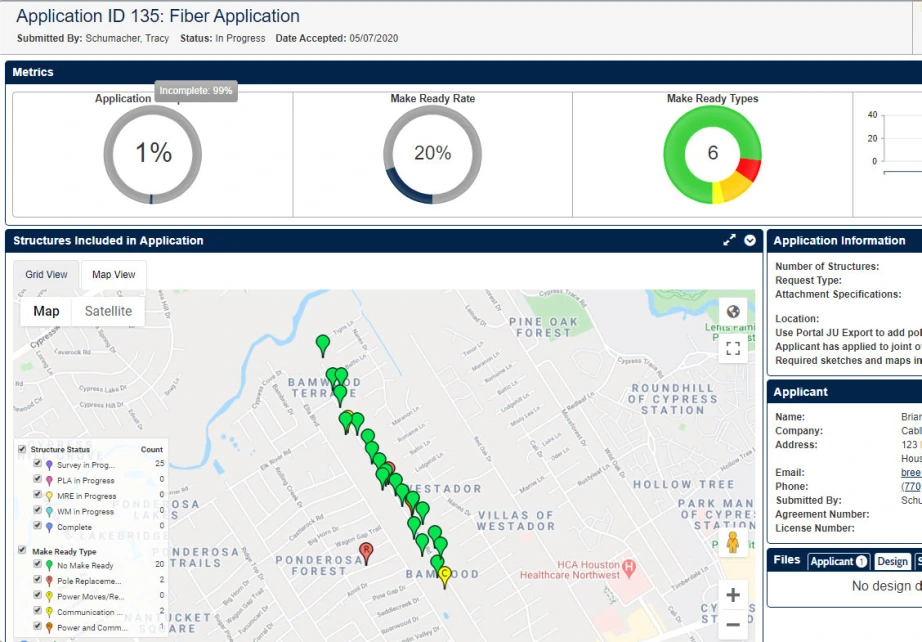The width and height of the screenshot is (922, 642).
Task: Click the Street View pegman icon
Action: click(x=733, y=542)
